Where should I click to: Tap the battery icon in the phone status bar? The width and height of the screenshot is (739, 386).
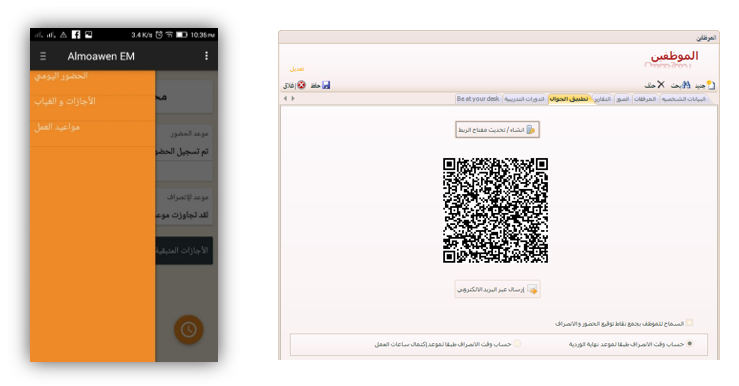(x=181, y=35)
